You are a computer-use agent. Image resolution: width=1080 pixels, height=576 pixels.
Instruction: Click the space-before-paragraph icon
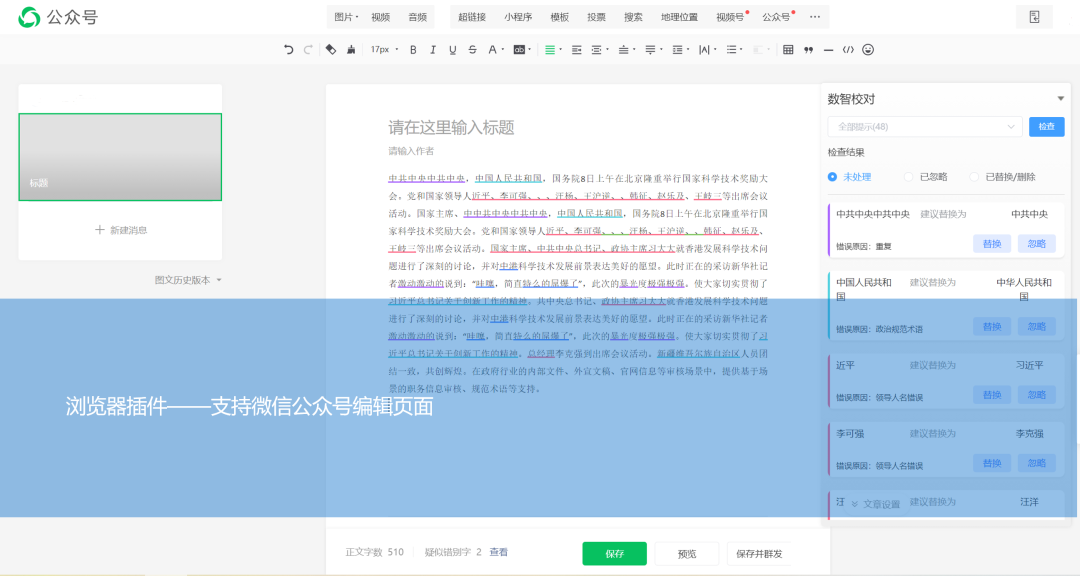pos(623,50)
